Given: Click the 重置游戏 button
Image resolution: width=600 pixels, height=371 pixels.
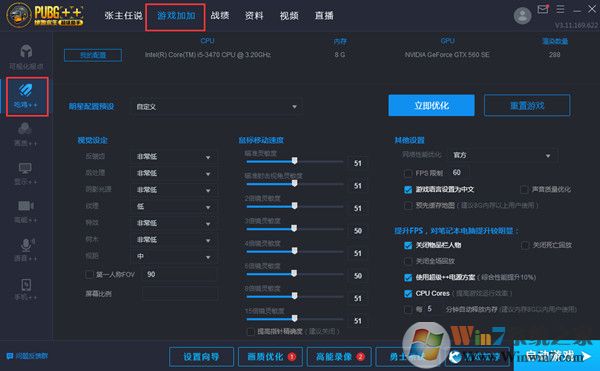Looking at the screenshot, I should click(x=527, y=106).
